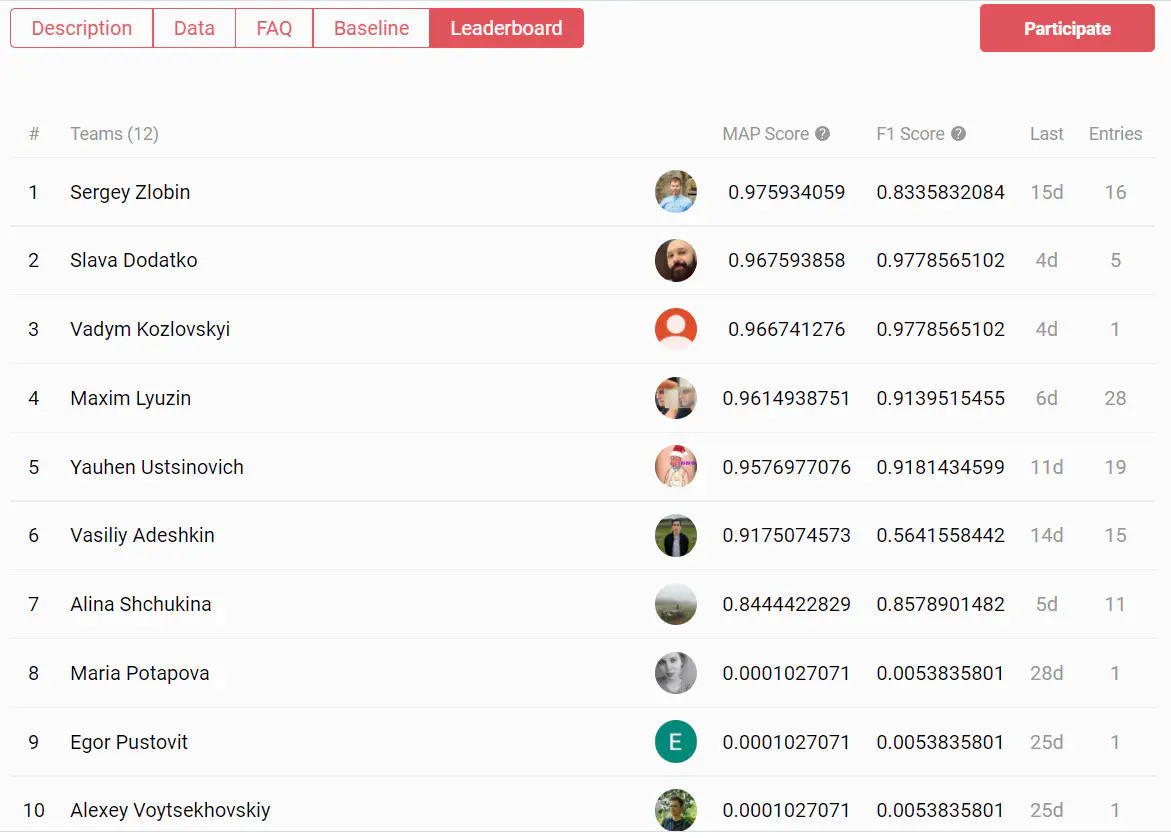Click Slava Dodatko's profile picture

point(676,260)
